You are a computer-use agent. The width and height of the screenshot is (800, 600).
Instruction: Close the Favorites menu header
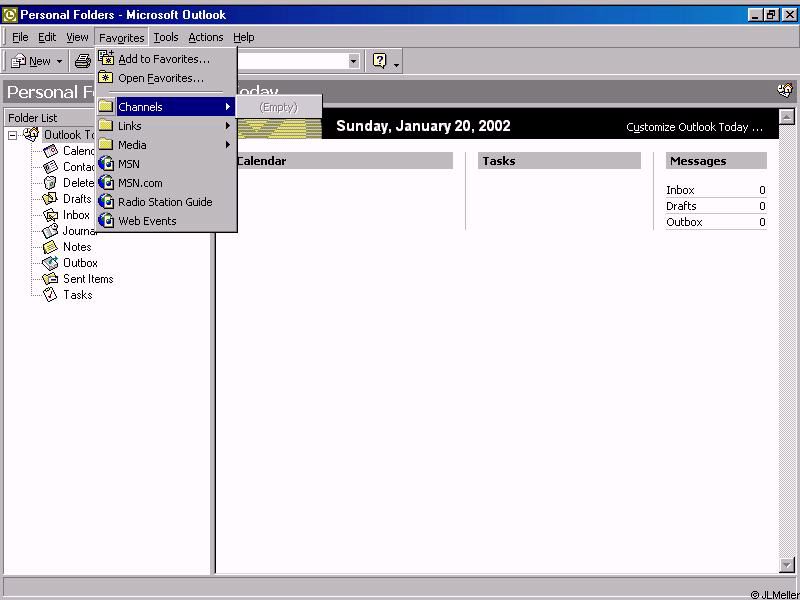click(x=121, y=38)
